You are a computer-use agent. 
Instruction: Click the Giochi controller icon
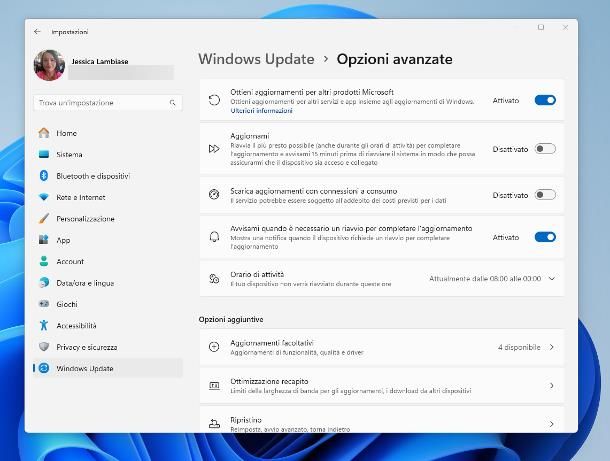click(x=44, y=304)
